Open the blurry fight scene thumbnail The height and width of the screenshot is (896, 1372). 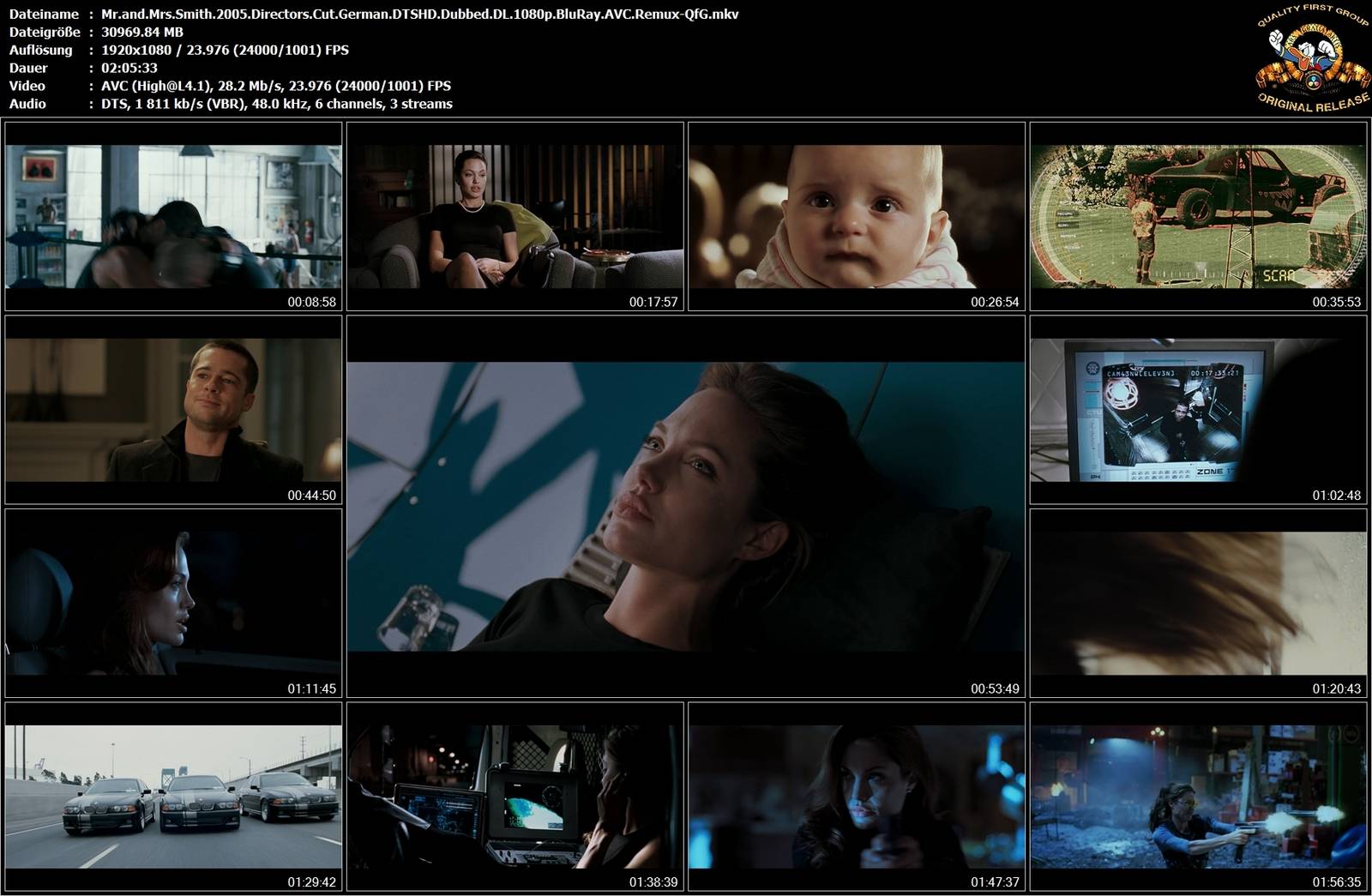[173, 216]
